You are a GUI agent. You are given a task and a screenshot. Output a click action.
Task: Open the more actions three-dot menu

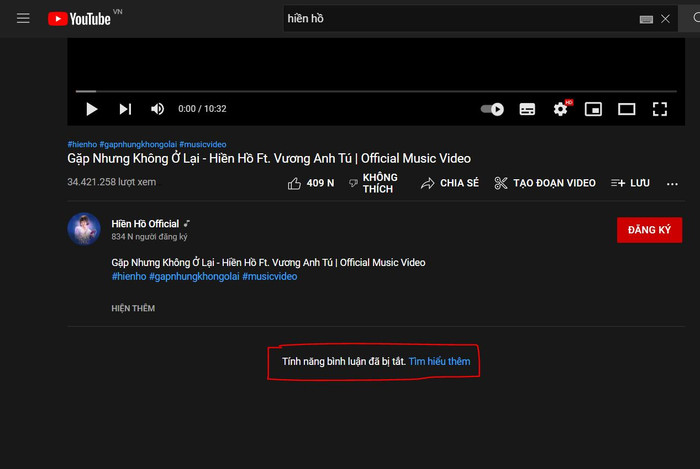pyautogui.click(x=672, y=183)
